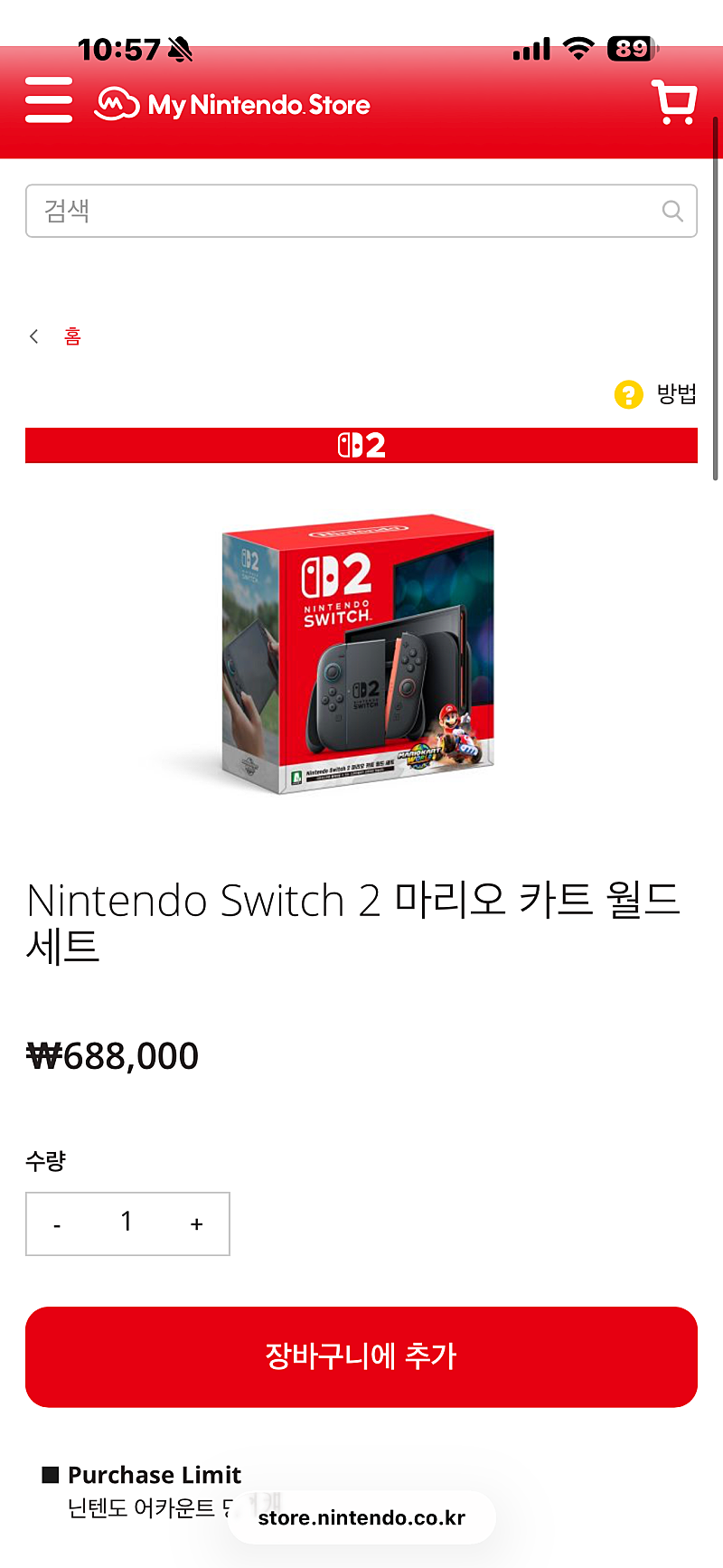Tap the Purchase Limit heading
723x1568 pixels.
point(154,1475)
